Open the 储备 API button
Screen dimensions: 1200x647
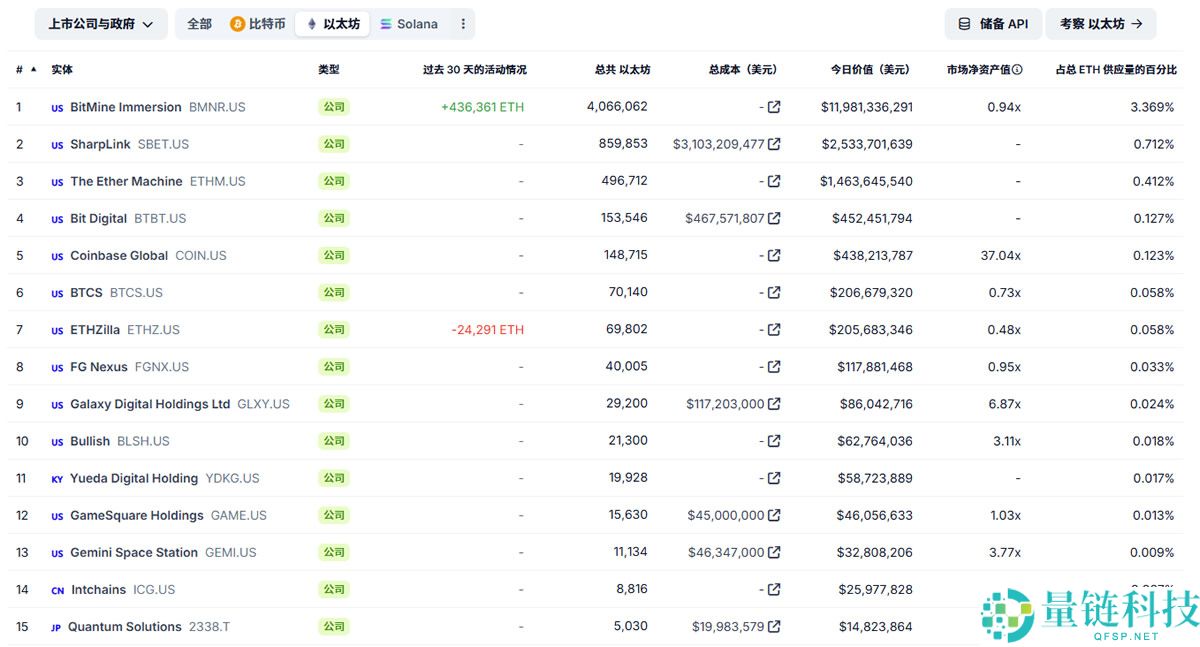pos(993,24)
